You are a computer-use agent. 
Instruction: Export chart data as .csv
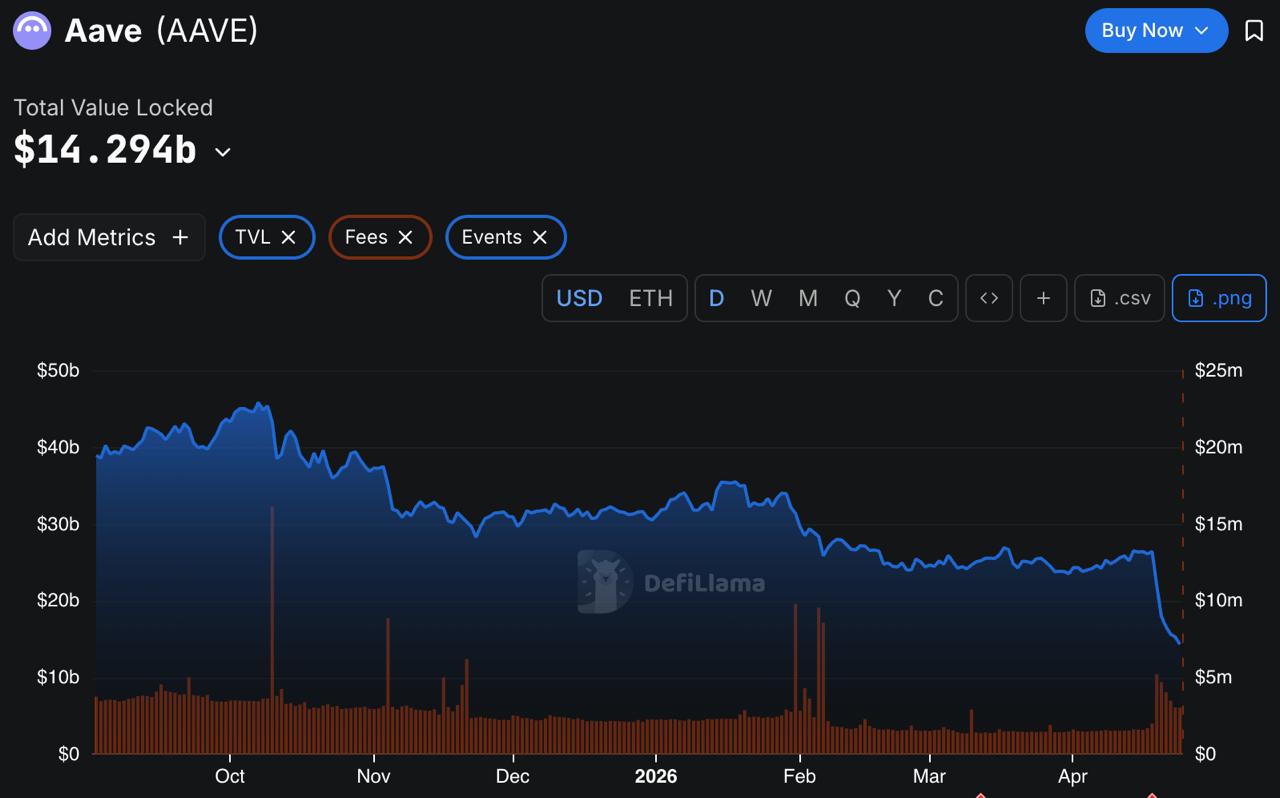(1118, 297)
